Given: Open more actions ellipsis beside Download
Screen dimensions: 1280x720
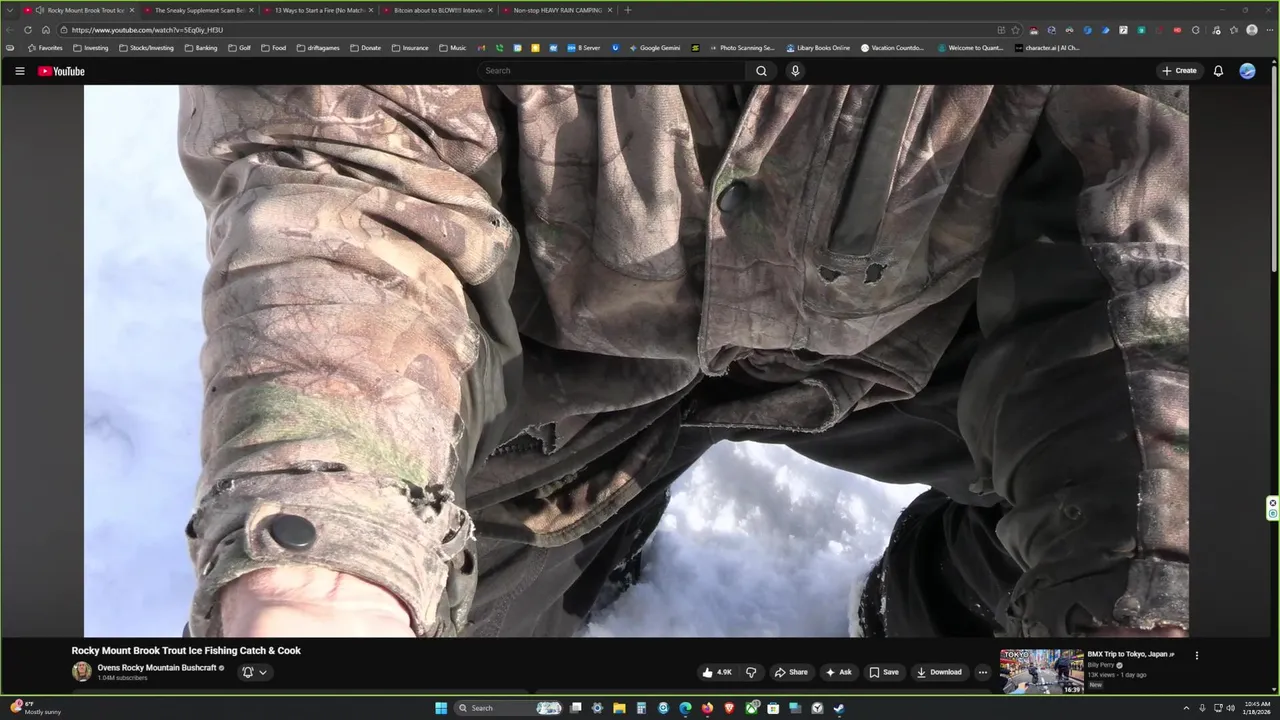Looking at the screenshot, I should tap(982, 672).
